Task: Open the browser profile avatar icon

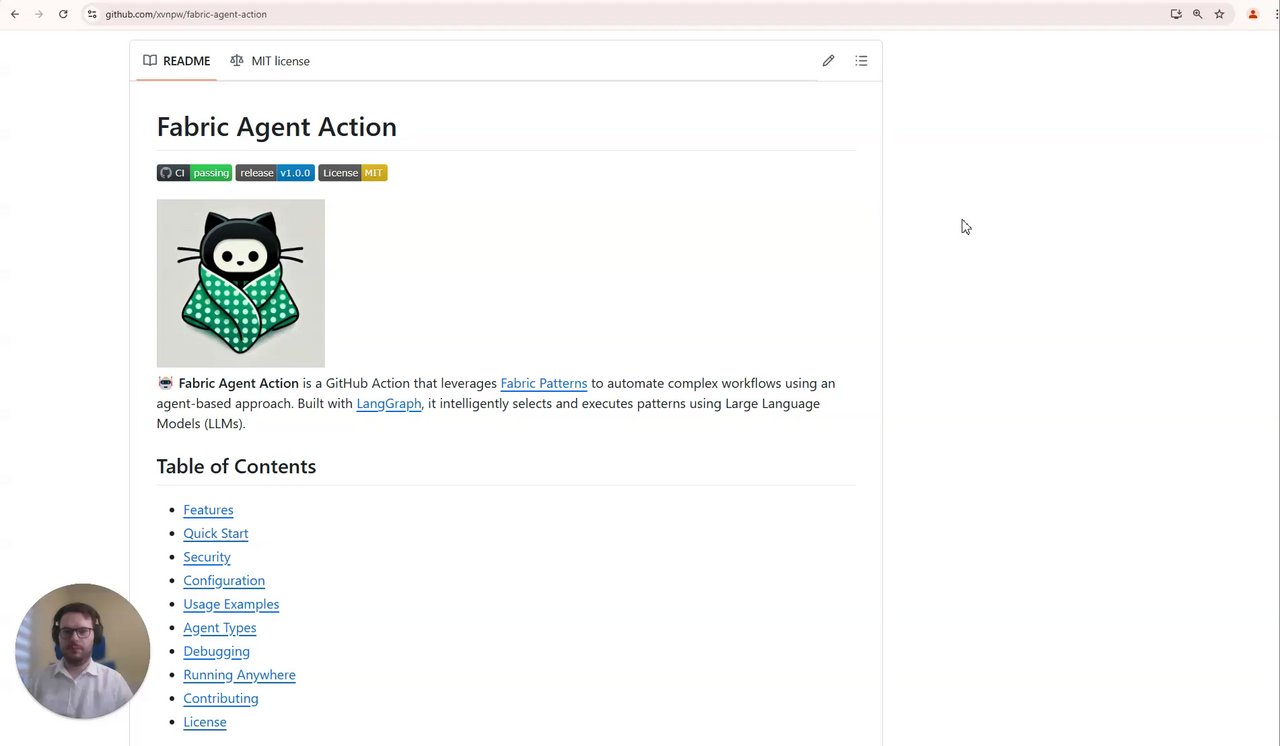Action: coord(1253,14)
